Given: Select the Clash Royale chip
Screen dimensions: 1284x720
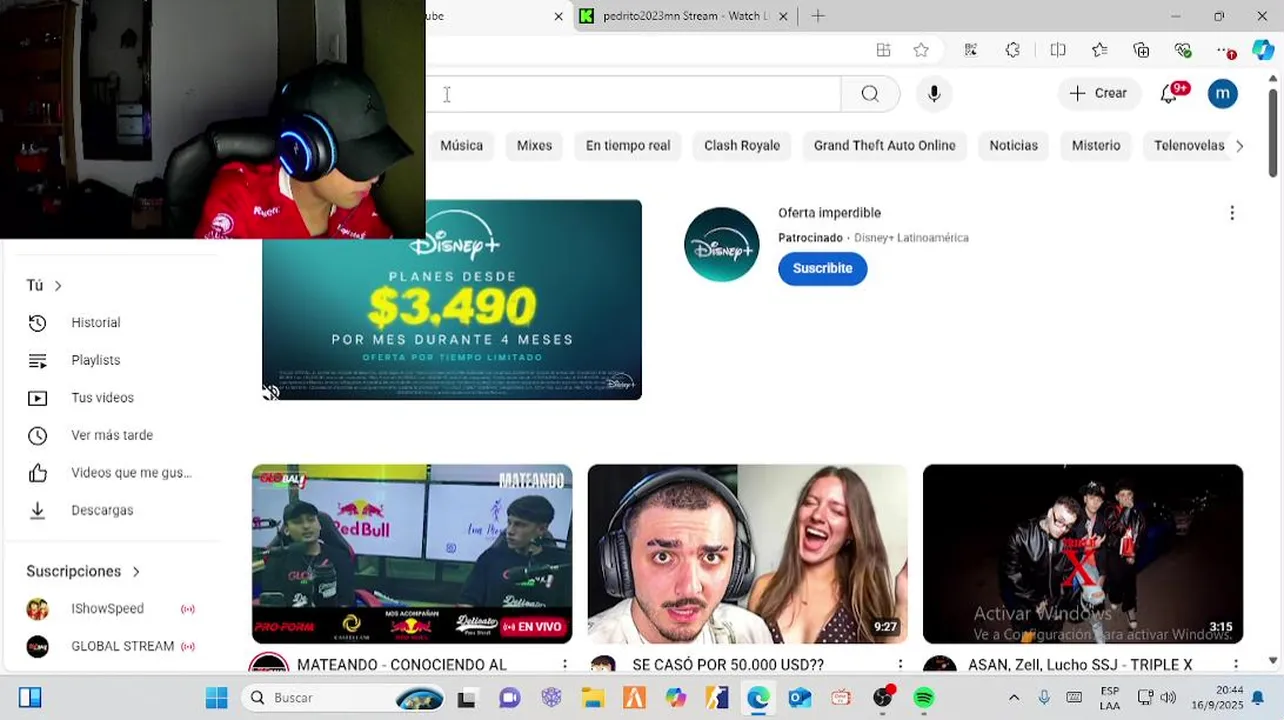Looking at the screenshot, I should point(742,146).
